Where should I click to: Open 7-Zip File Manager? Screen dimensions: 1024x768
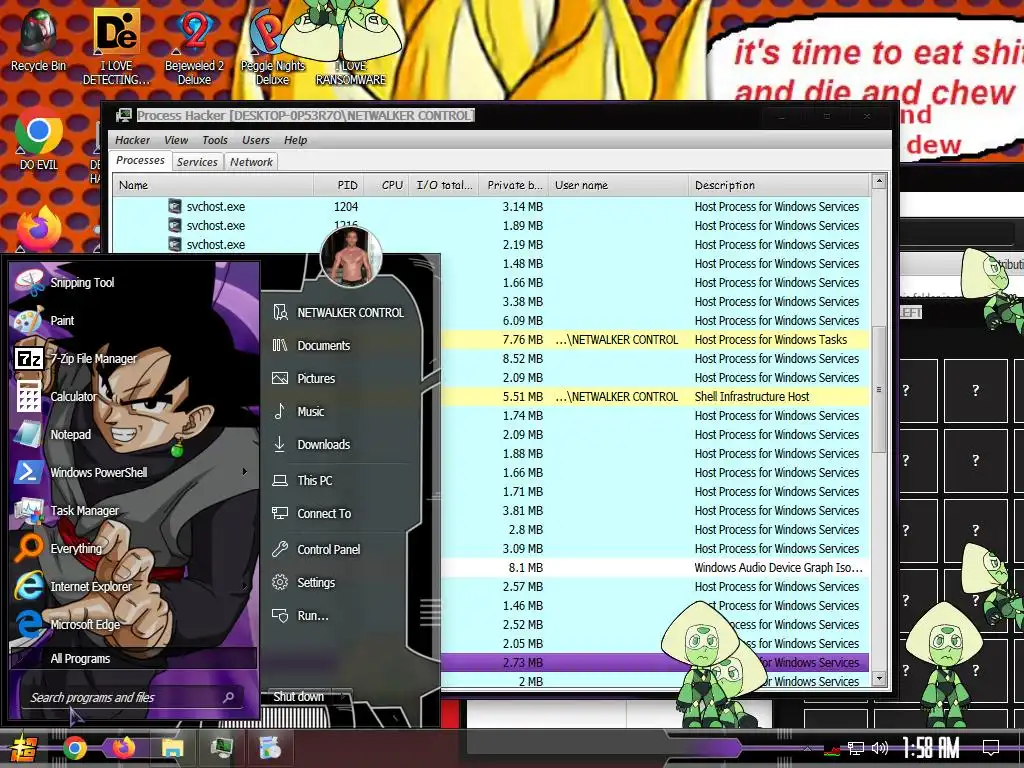click(x=134, y=359)
